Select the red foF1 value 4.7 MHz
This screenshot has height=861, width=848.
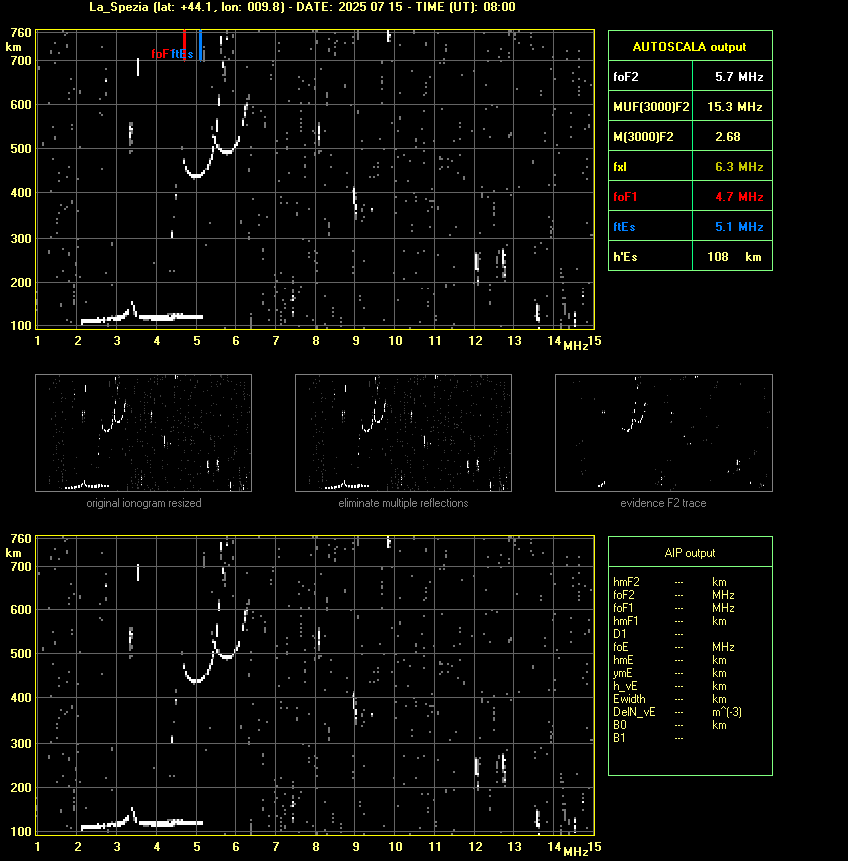point(739,197)
